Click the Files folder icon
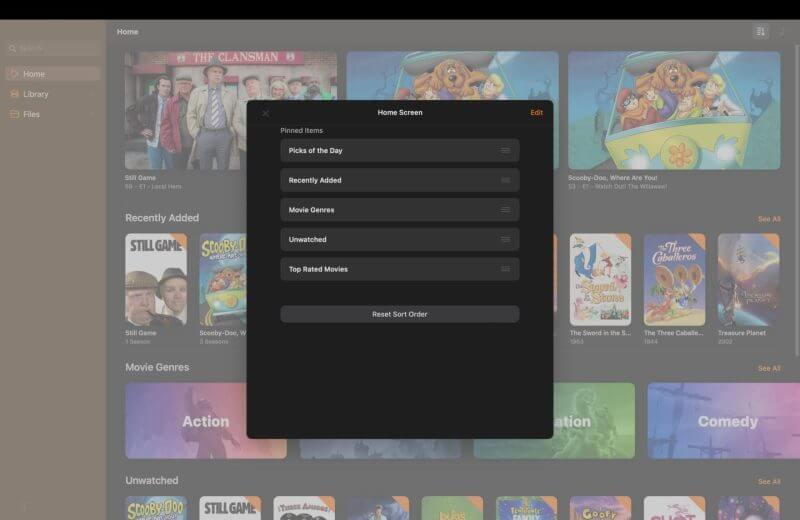 (x=14, y=114)
